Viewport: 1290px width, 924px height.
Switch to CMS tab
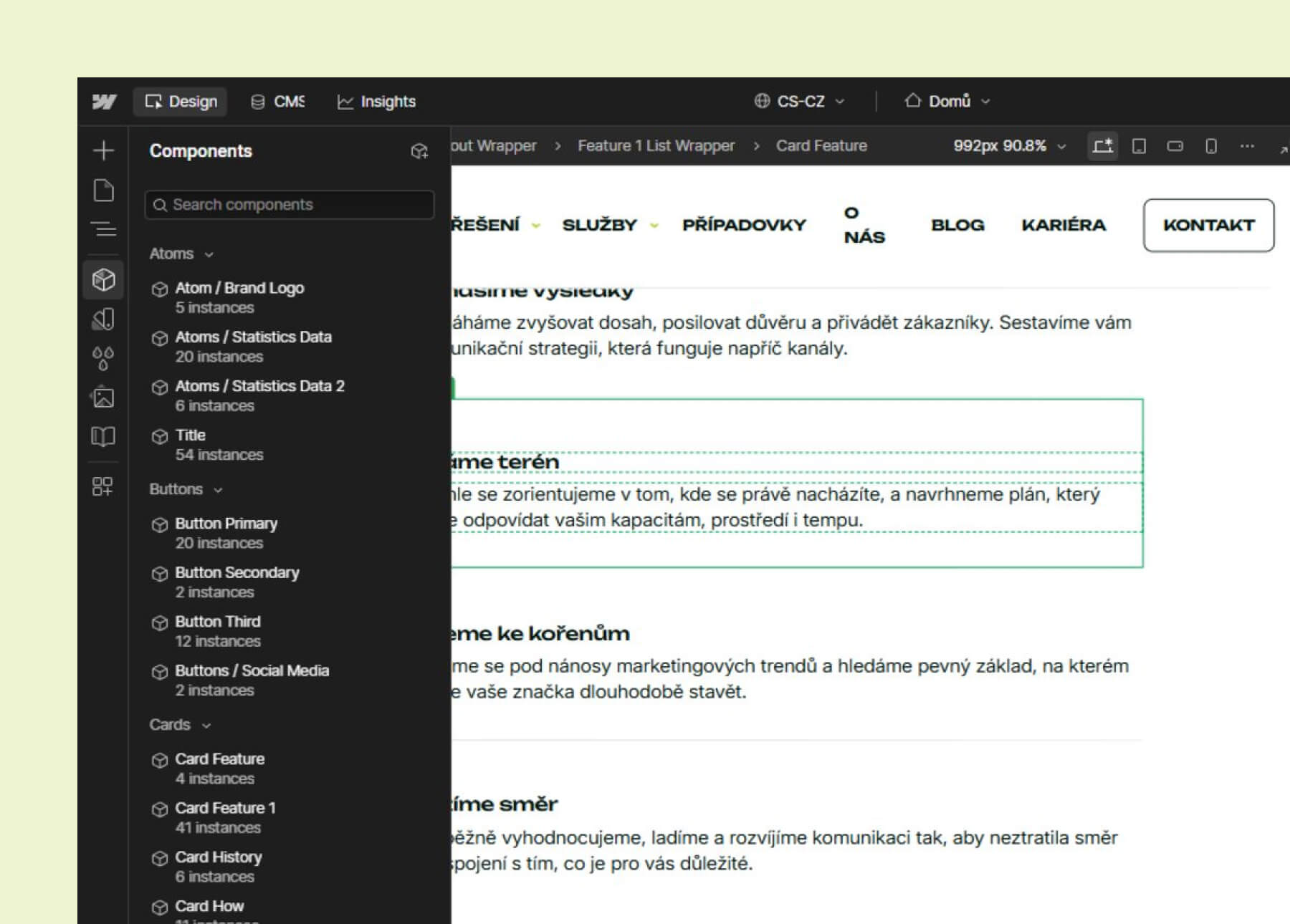tap(277, 102)
